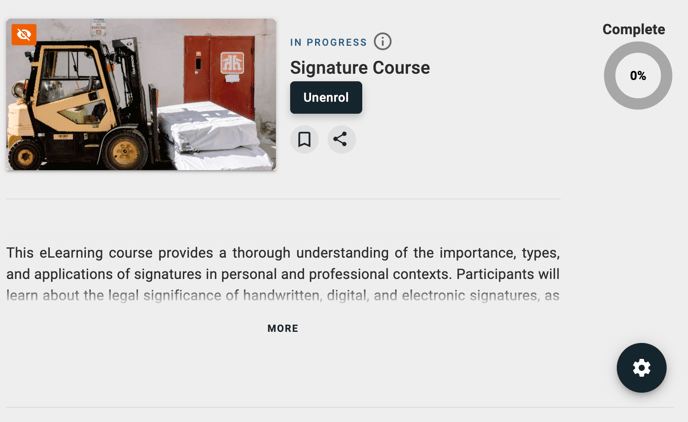Click the forklift cab in the thumbnail
The height and width of the screenshot is (422, 688).
pyautogui.click(x=70, y=81)
